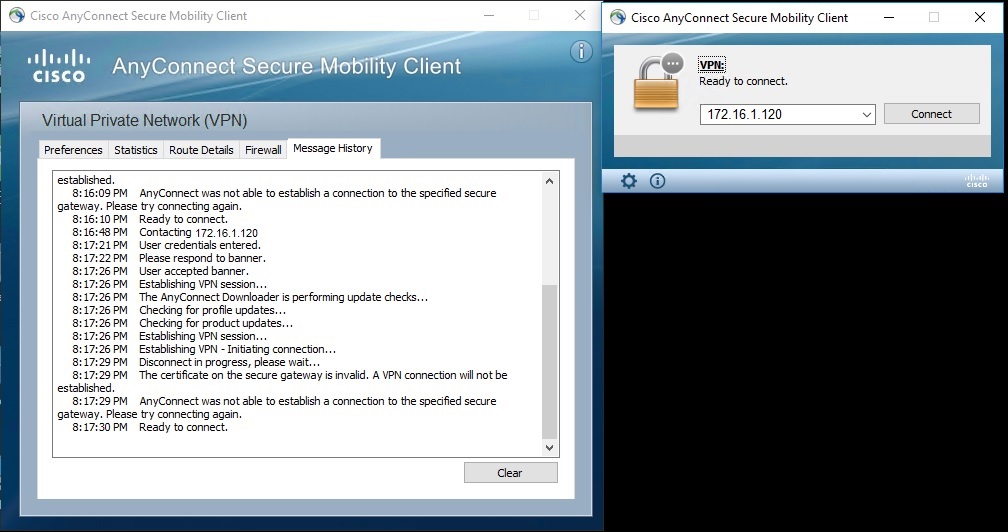Click the 'Checking for profile updates...' entry
Viewport: 1008px width, 532px height.
pyautogui.click(x=179, y=310)
